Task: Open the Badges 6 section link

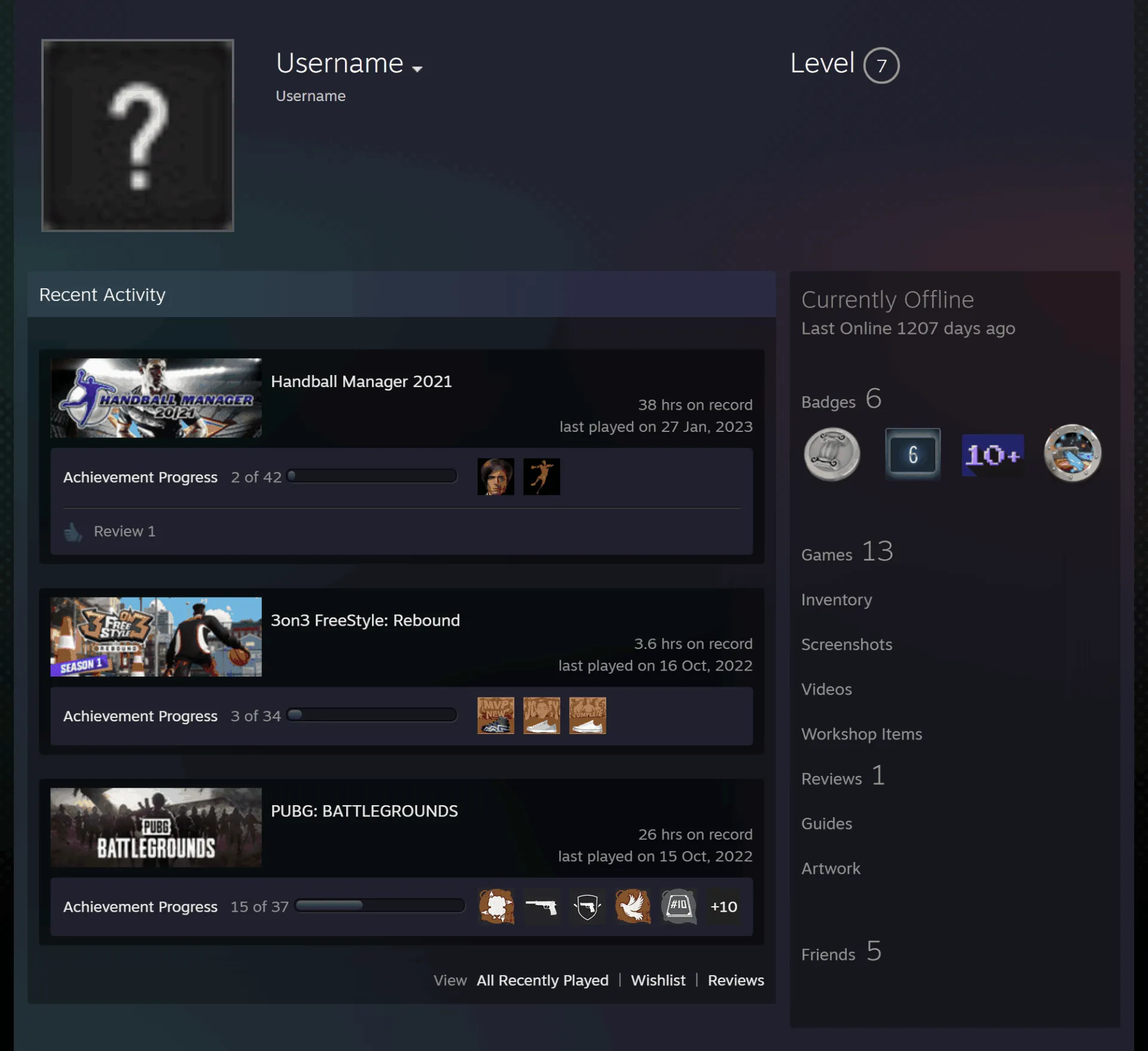Action: [x=841, y=400]
